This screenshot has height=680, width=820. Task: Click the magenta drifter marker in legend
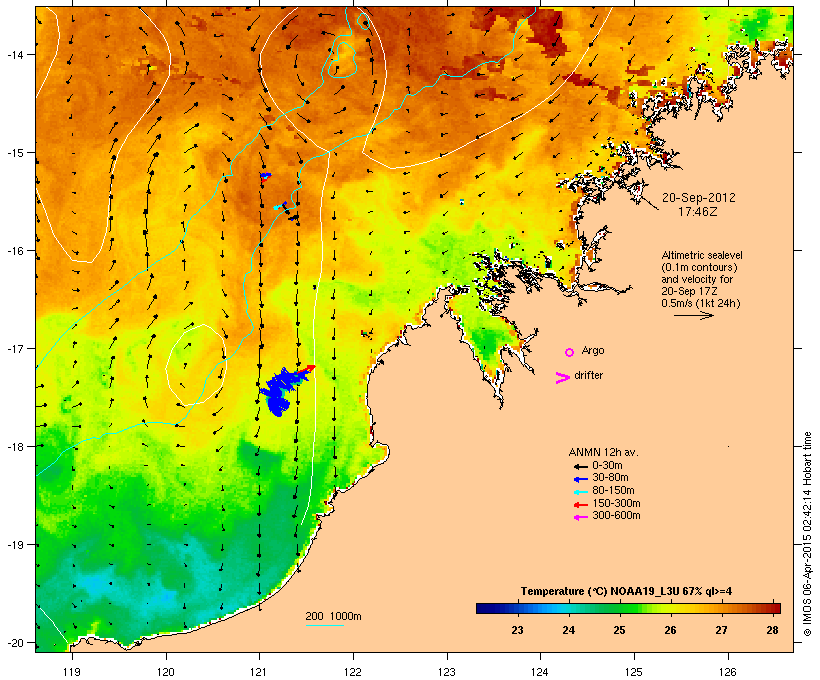(562, 378)
